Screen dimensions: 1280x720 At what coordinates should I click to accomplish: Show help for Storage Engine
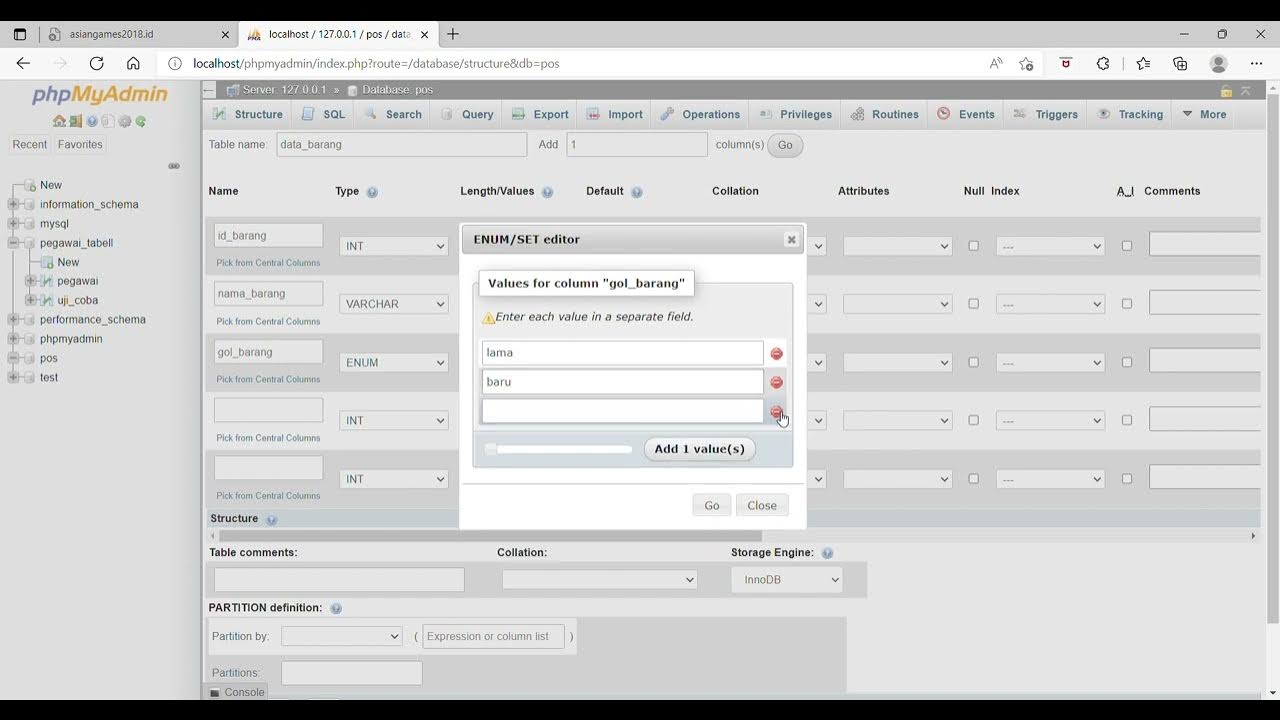827,553
